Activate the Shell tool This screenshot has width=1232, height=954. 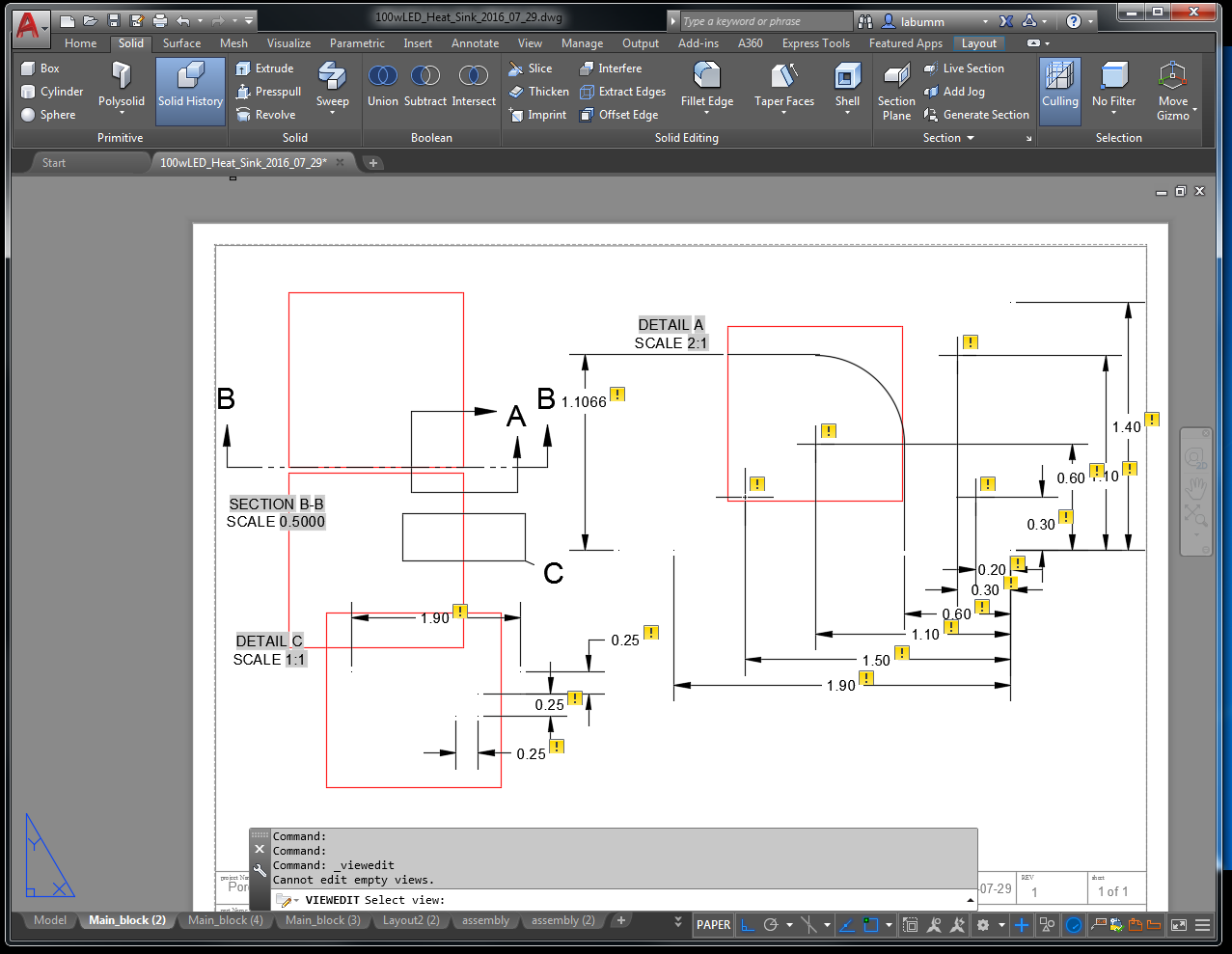(x=847, y=85)
